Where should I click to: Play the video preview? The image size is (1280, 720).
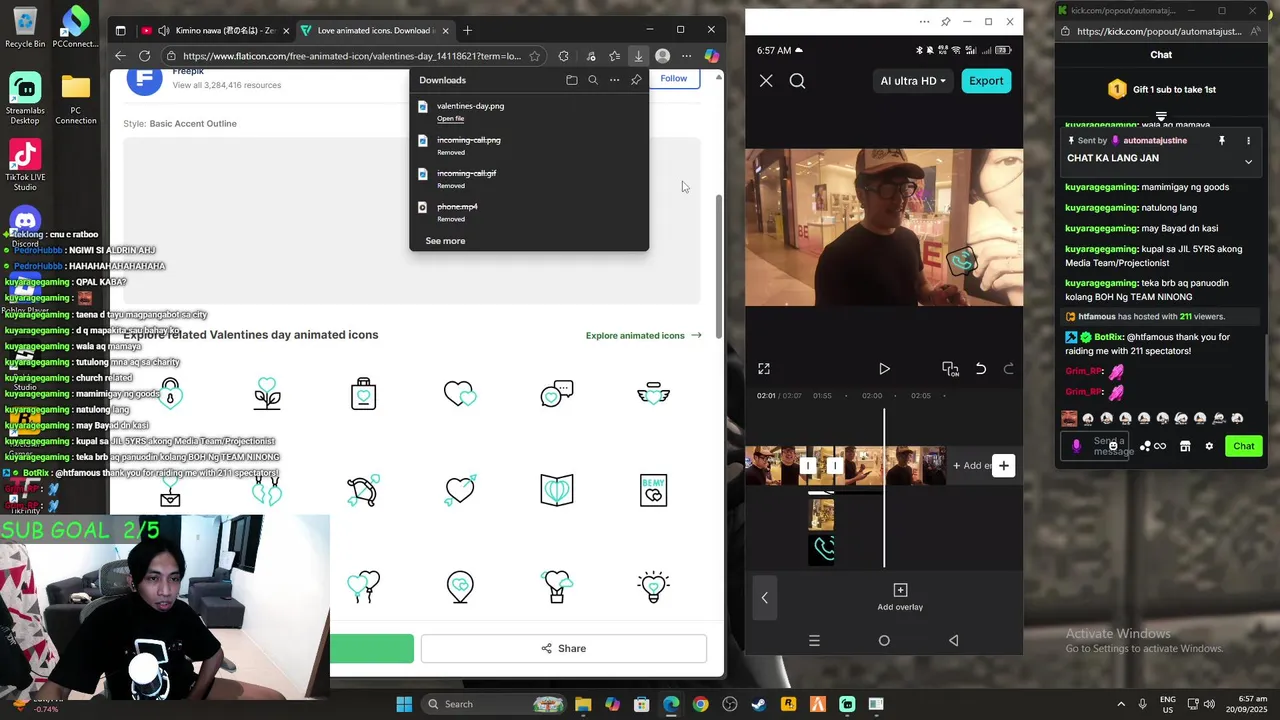click(884, 369)
